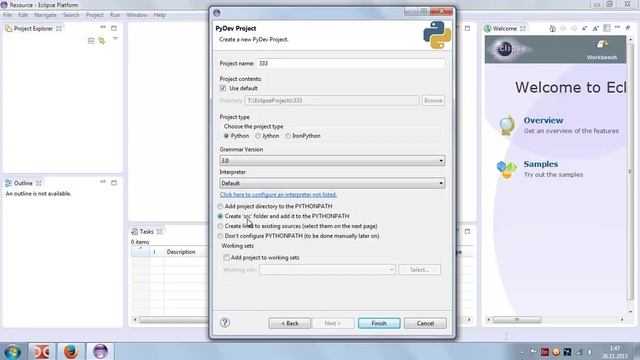Screen dimensions: 640x360
Task: Restore the Welcome view panel
Action: click(x=628, y=28)
